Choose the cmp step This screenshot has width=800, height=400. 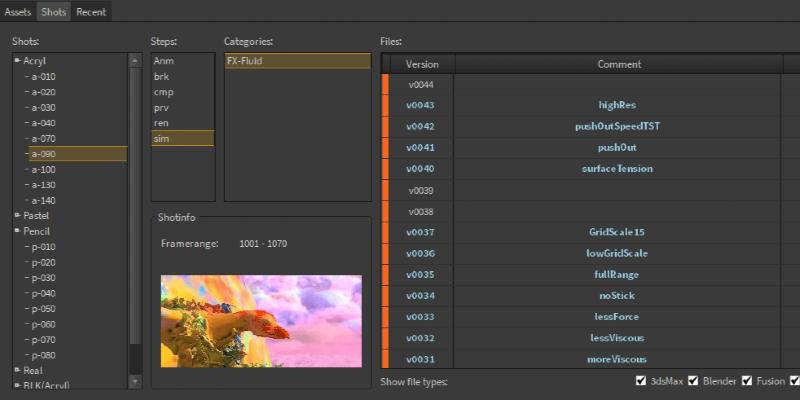click(162, 92)
